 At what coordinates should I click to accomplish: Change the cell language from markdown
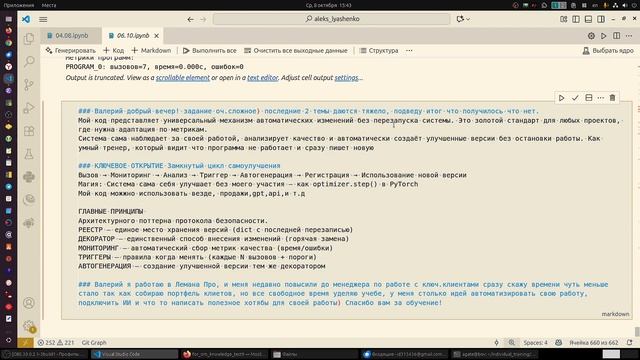pos(615,314)
